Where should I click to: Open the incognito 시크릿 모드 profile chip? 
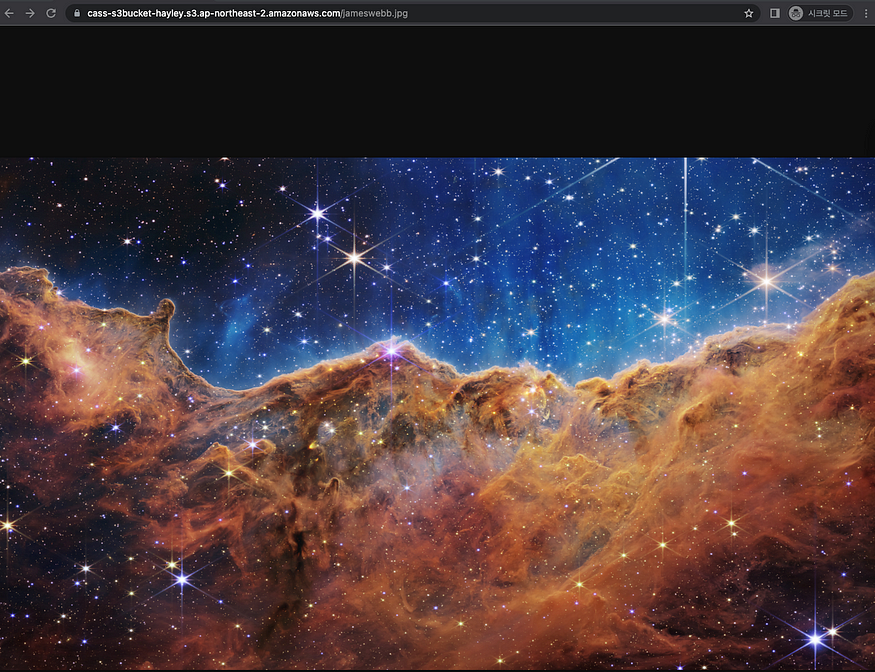pyautogui.click(x=820, y=13)
